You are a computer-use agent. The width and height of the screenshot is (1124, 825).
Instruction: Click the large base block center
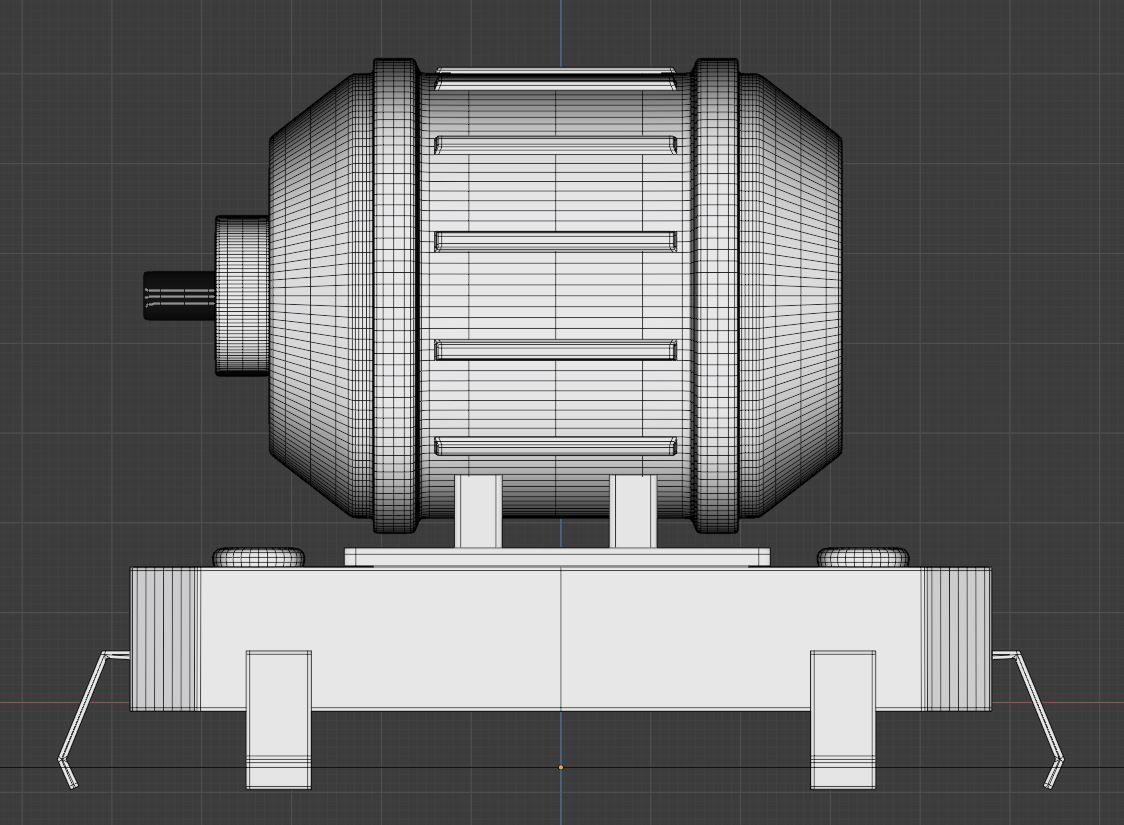click(561, 638)
